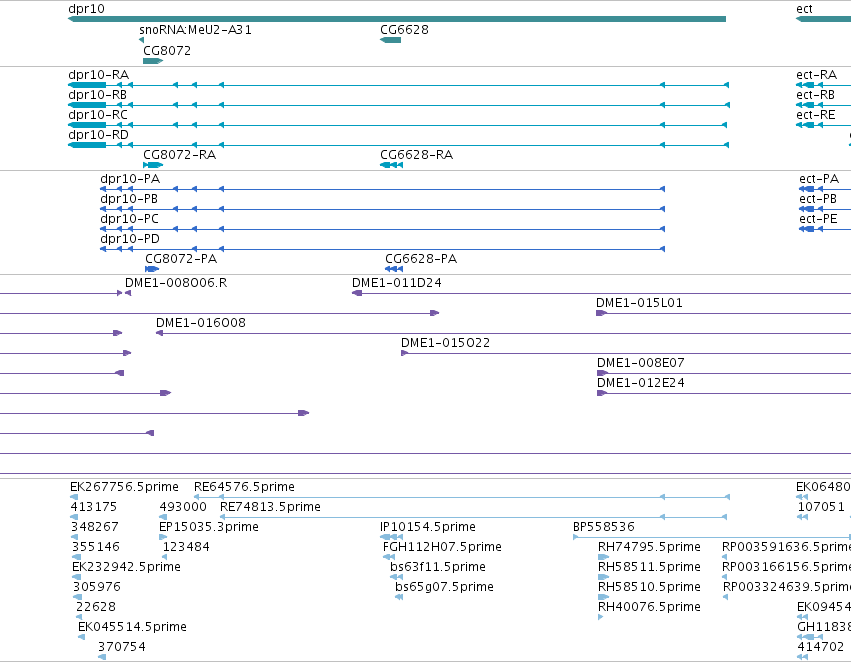
Task: Click EST EK045514.5prime
Action: pyautogui.click(x=81, y=637)
